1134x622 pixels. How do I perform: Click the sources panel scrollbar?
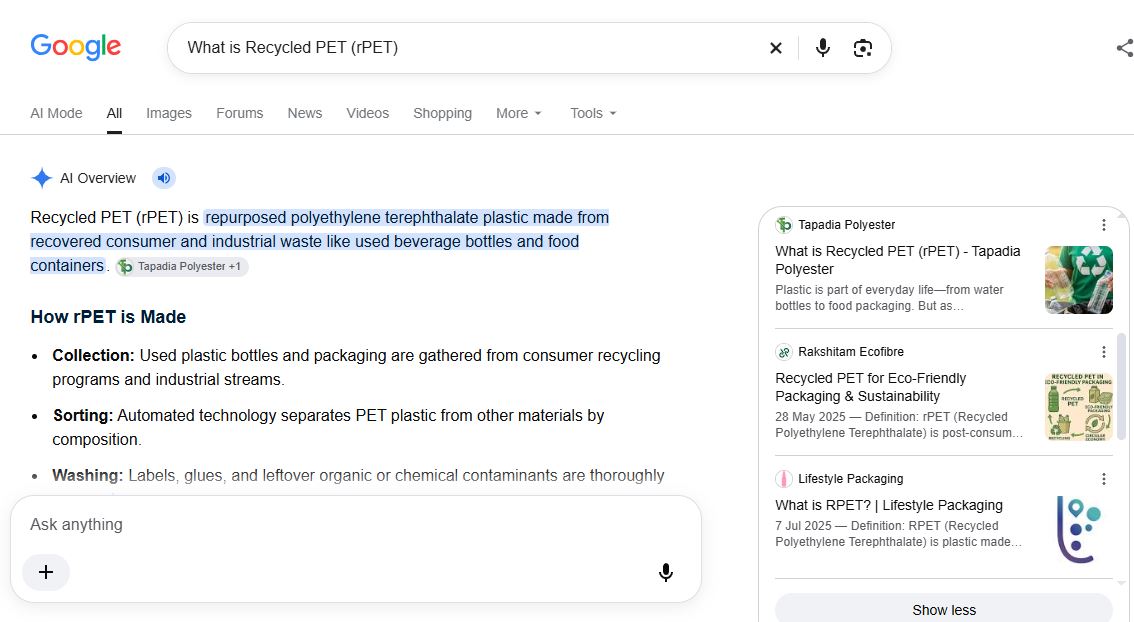coord(1122,386)
